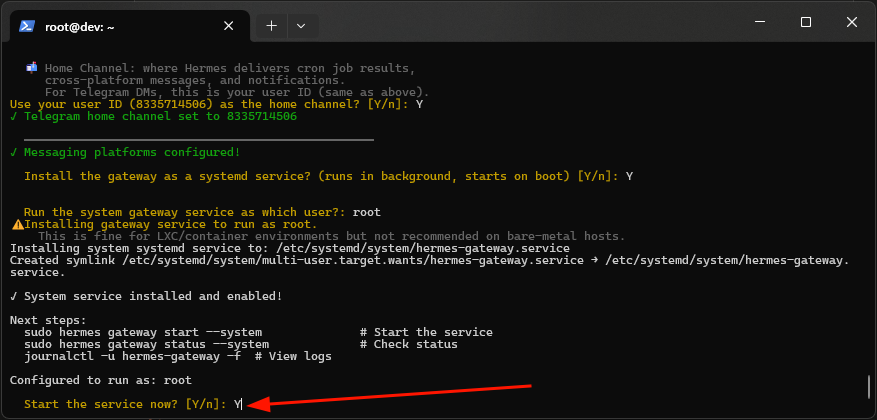Click the text 'Configured to run as: root'
This screenshot has height=420, width=877.
(x=101, y=380)
